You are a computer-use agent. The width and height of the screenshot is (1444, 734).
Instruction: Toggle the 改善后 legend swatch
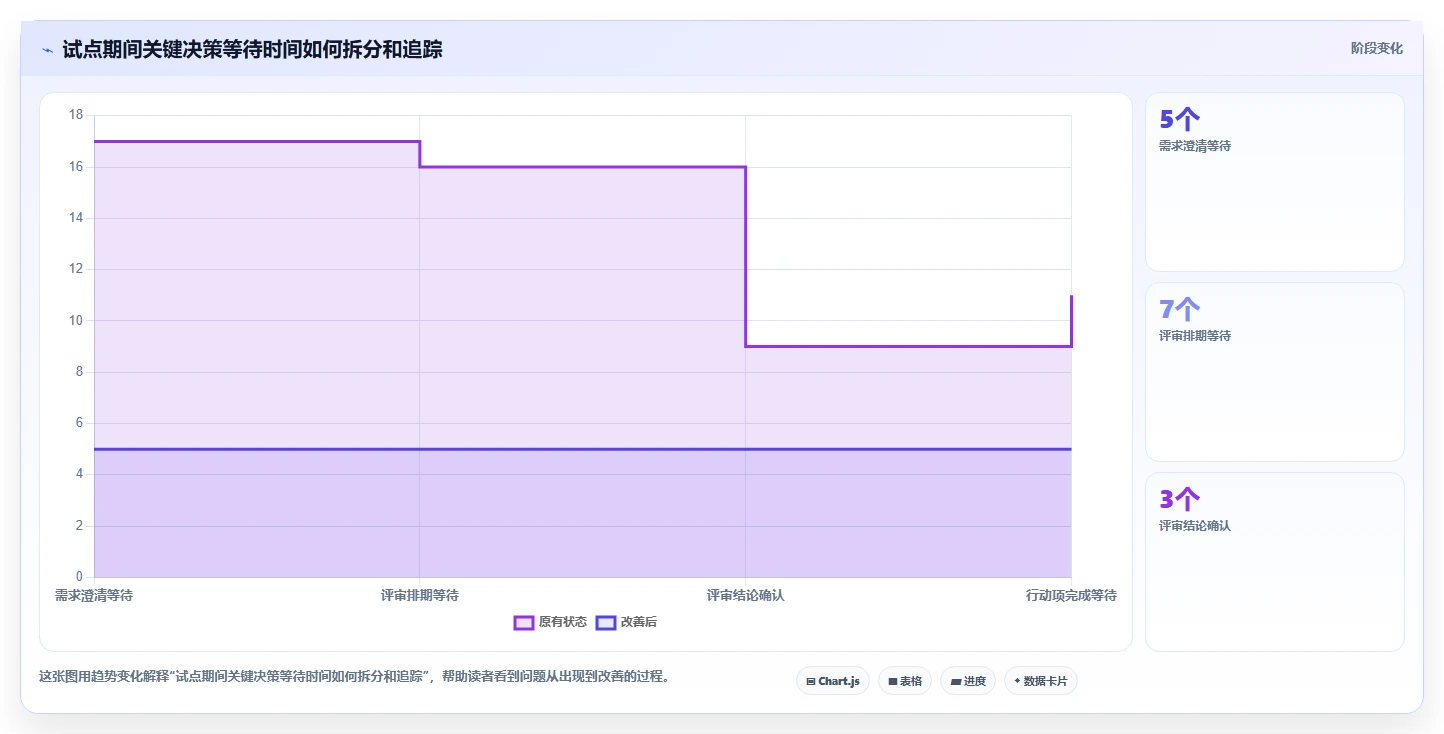[x=605, y=622]
